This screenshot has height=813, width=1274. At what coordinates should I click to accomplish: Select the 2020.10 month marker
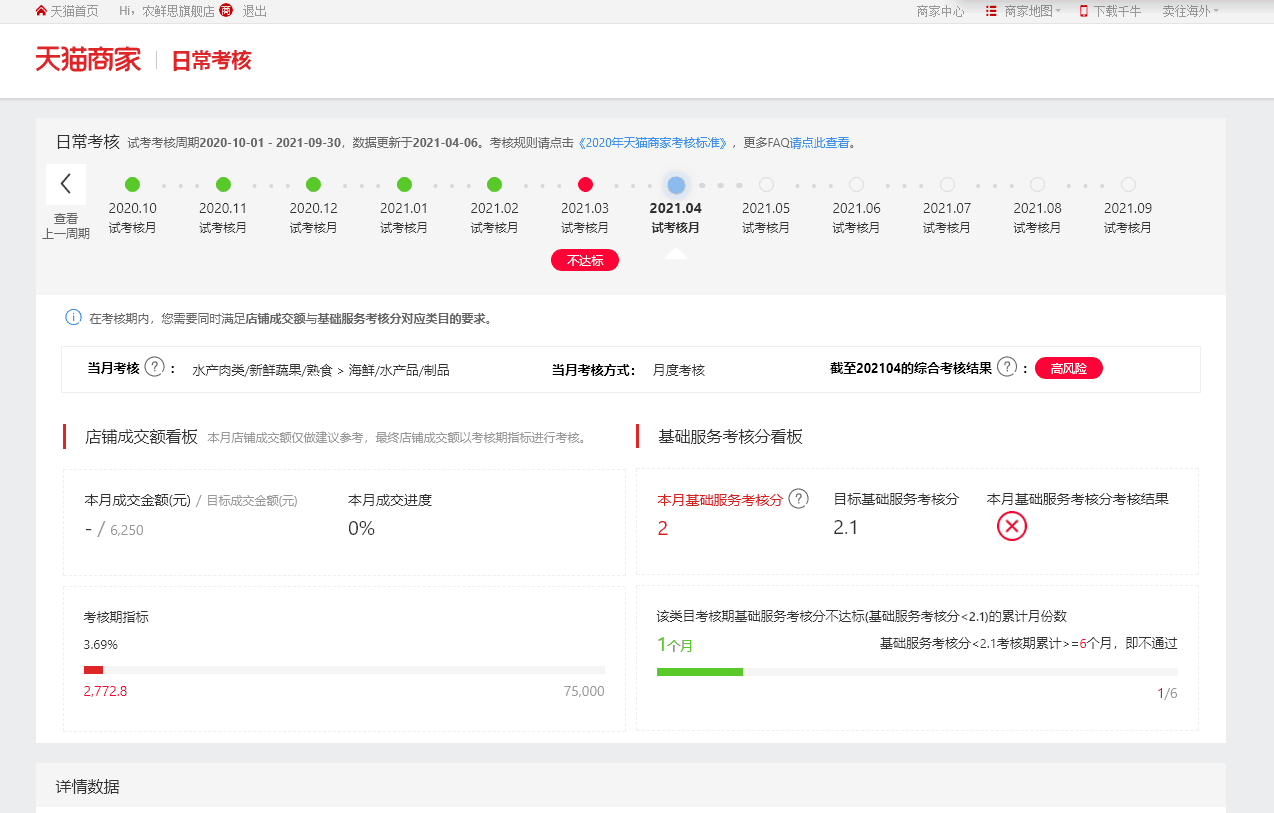point(132,185)
